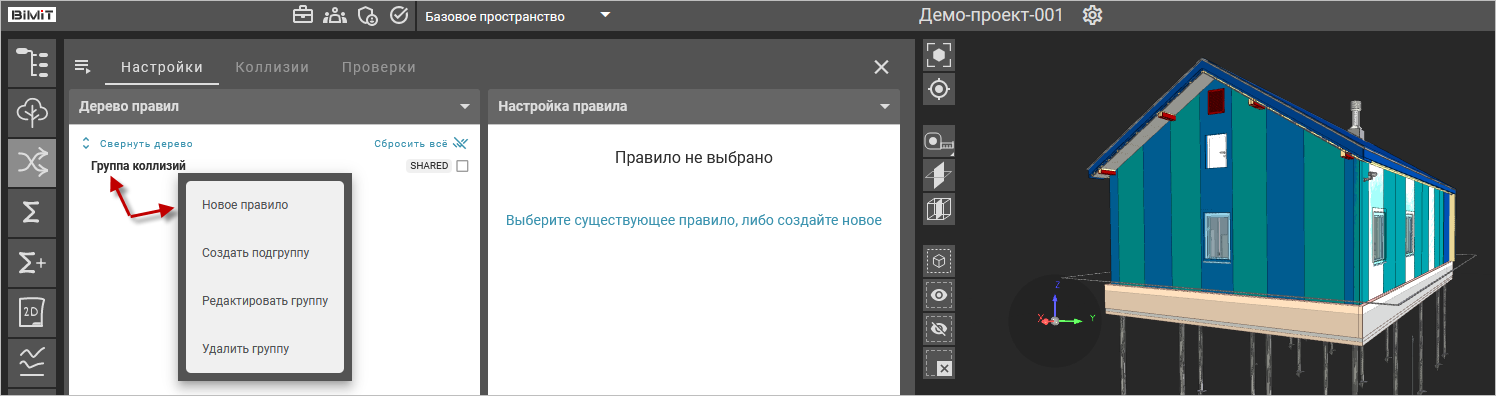Screen dimensions: 1496x396
Task: Select the section plane tool
Action: [940, 176]
